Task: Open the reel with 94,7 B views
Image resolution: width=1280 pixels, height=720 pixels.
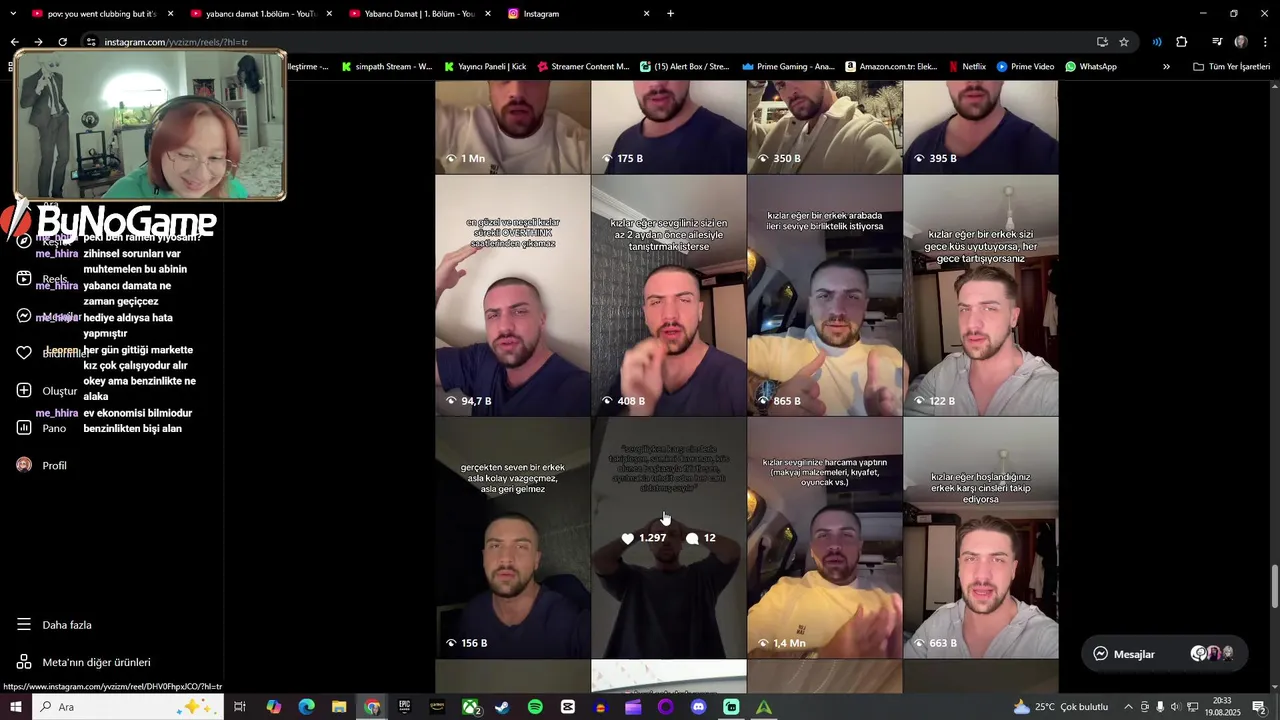Action: pos(512,295)
